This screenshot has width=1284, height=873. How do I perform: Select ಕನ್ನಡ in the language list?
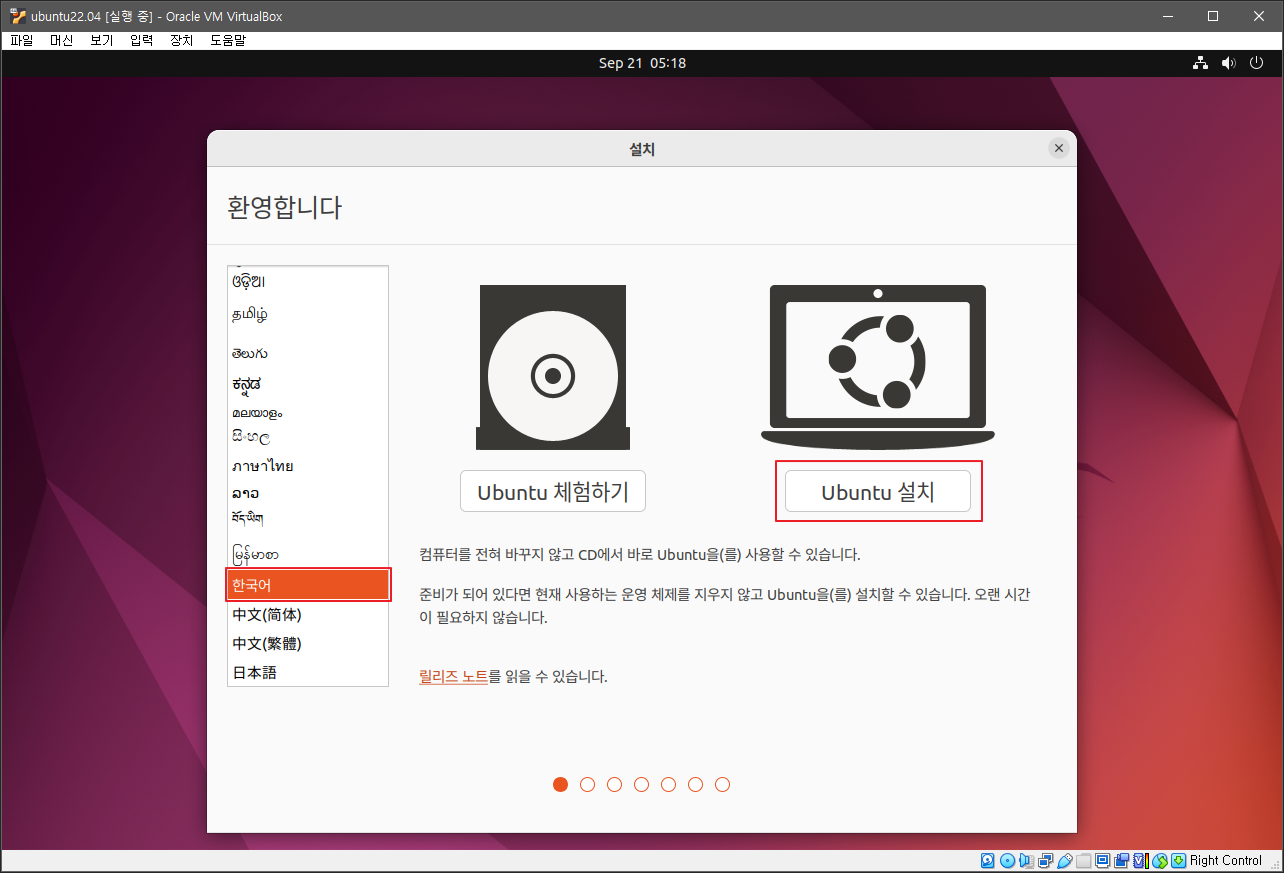(308, 384)
